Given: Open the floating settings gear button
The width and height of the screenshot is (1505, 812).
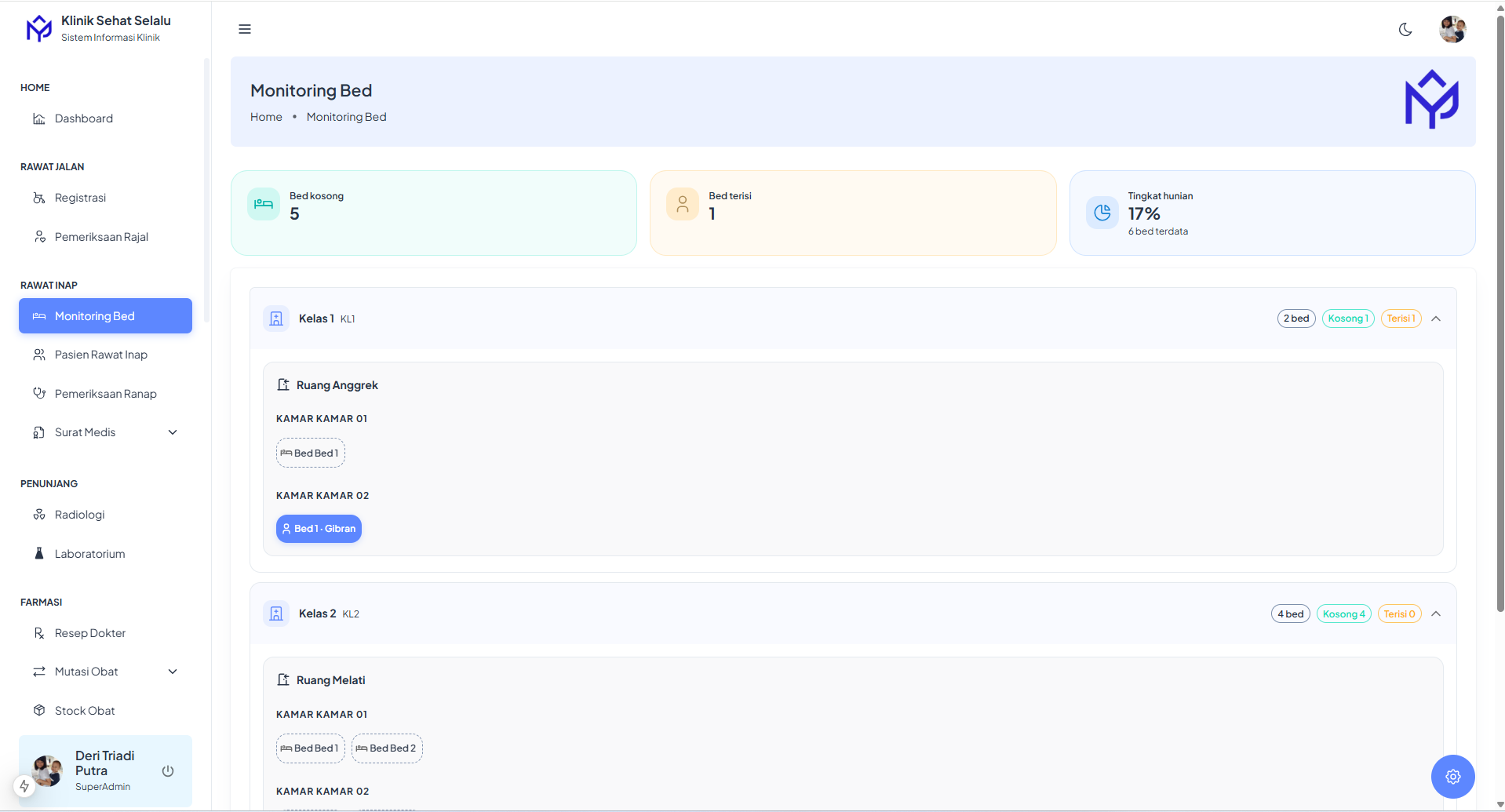Looking at the screenshot, I should tap(1453, 777).
